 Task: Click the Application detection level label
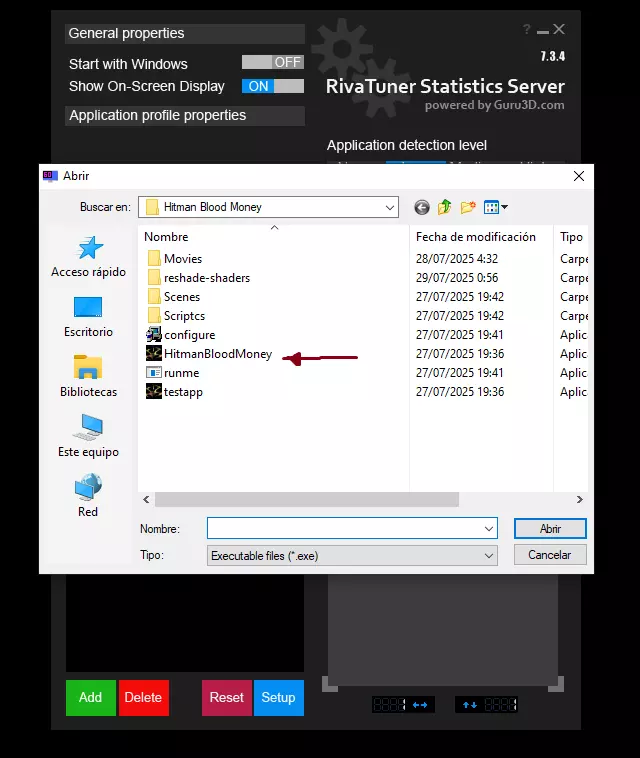407,145
